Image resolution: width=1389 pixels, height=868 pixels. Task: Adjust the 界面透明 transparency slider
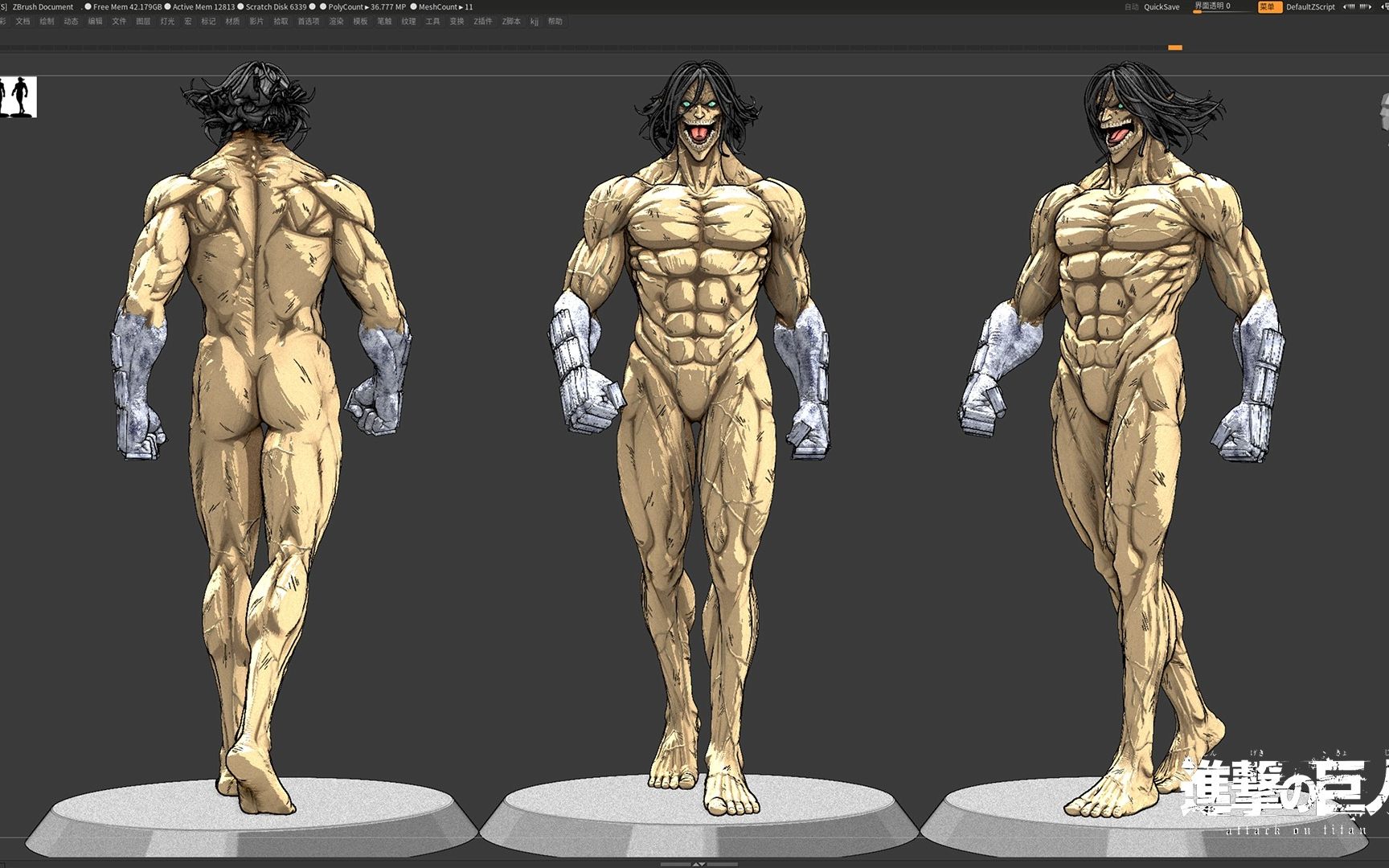[1223, 7]
